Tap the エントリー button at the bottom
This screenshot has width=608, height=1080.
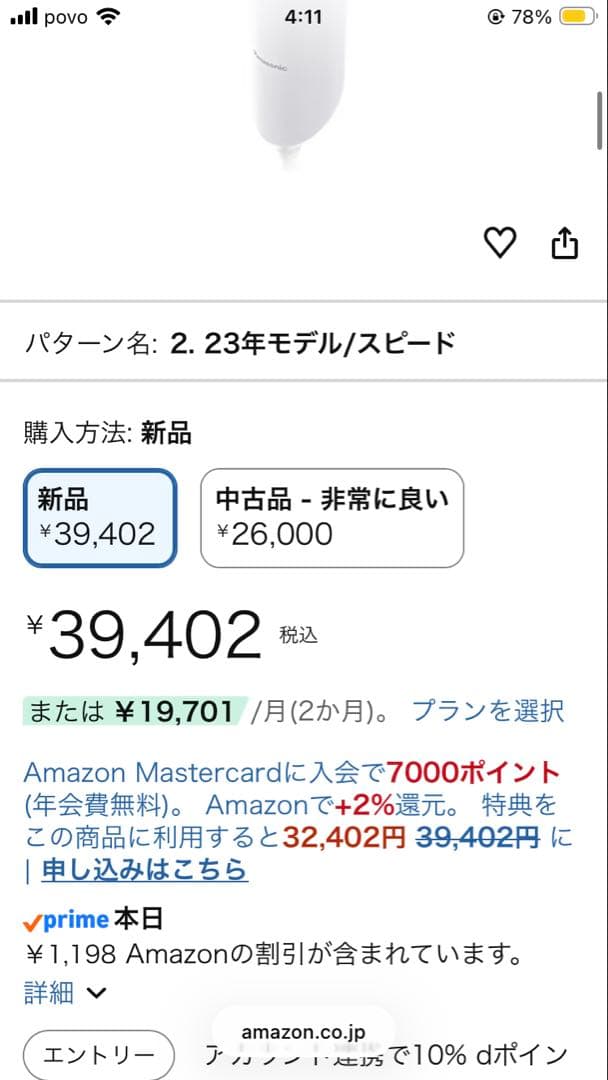point(97,1056)
